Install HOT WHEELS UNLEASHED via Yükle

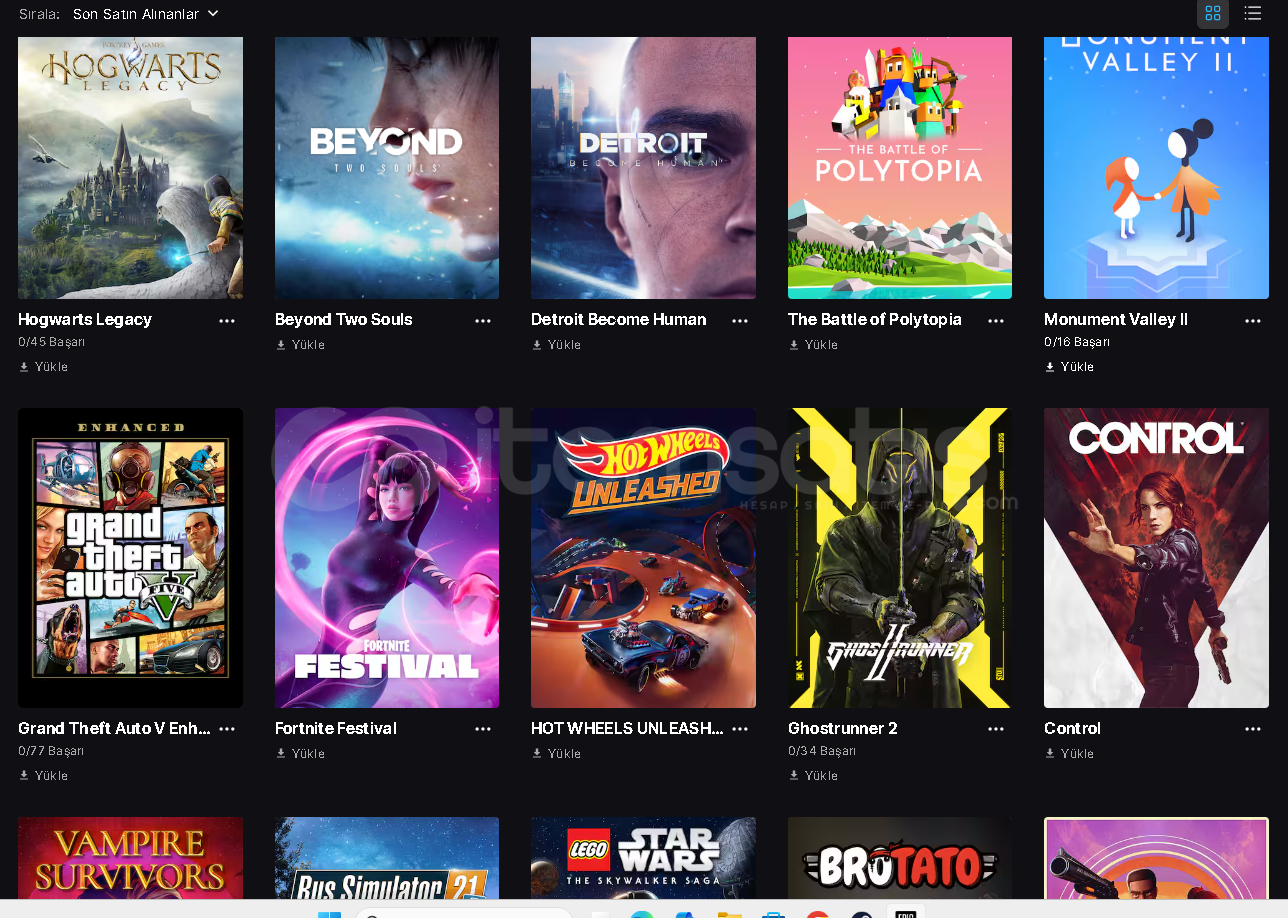click(556, 754)
